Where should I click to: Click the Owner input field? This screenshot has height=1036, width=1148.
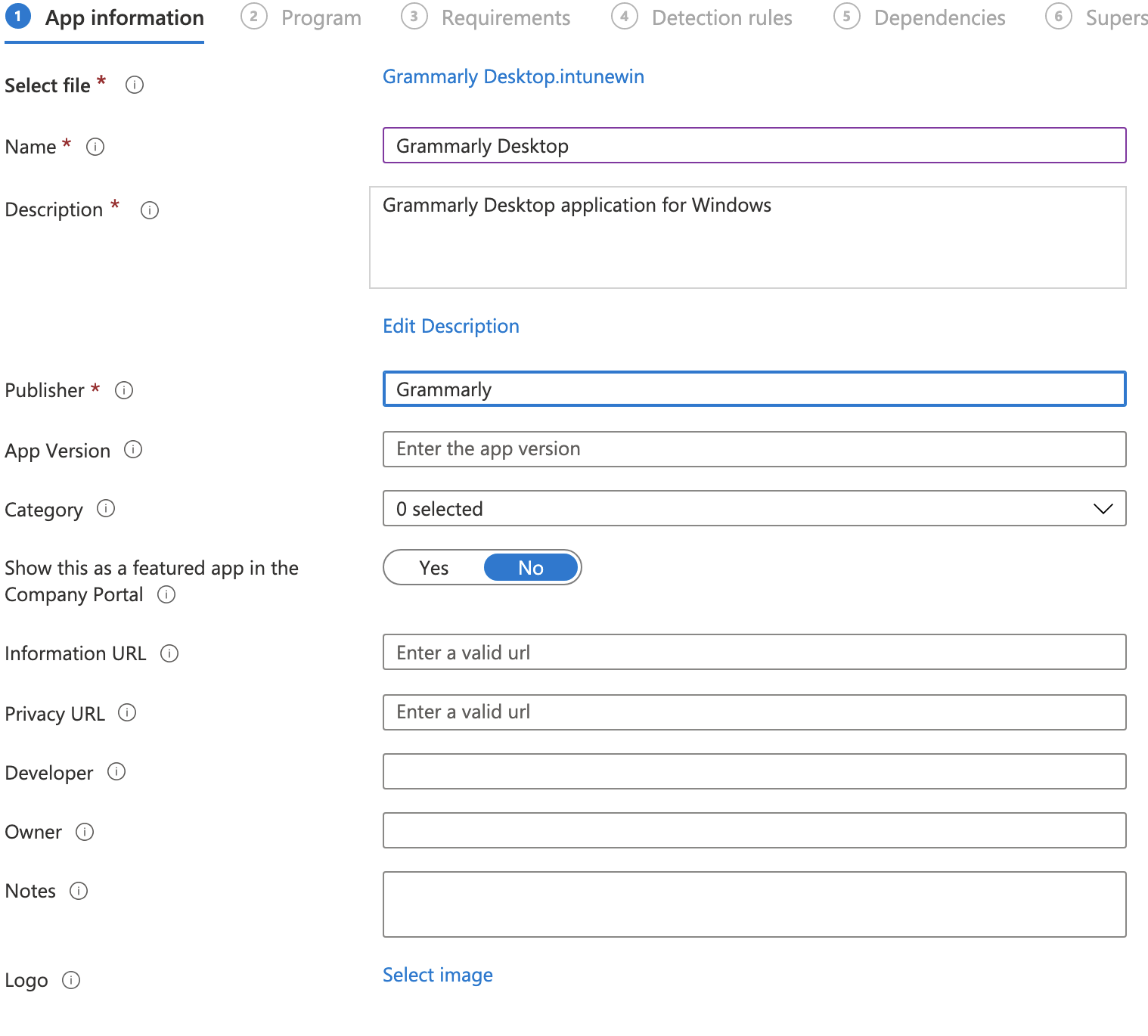coord(755,830)
